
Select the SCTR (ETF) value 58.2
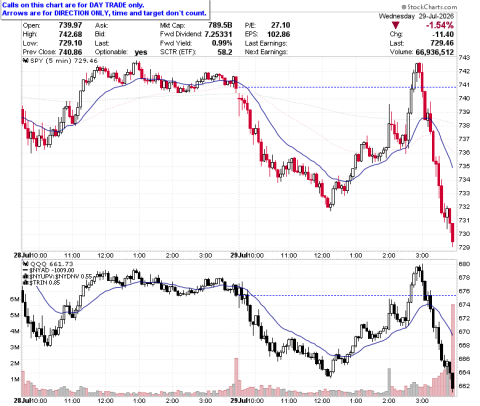click(225, 52)
